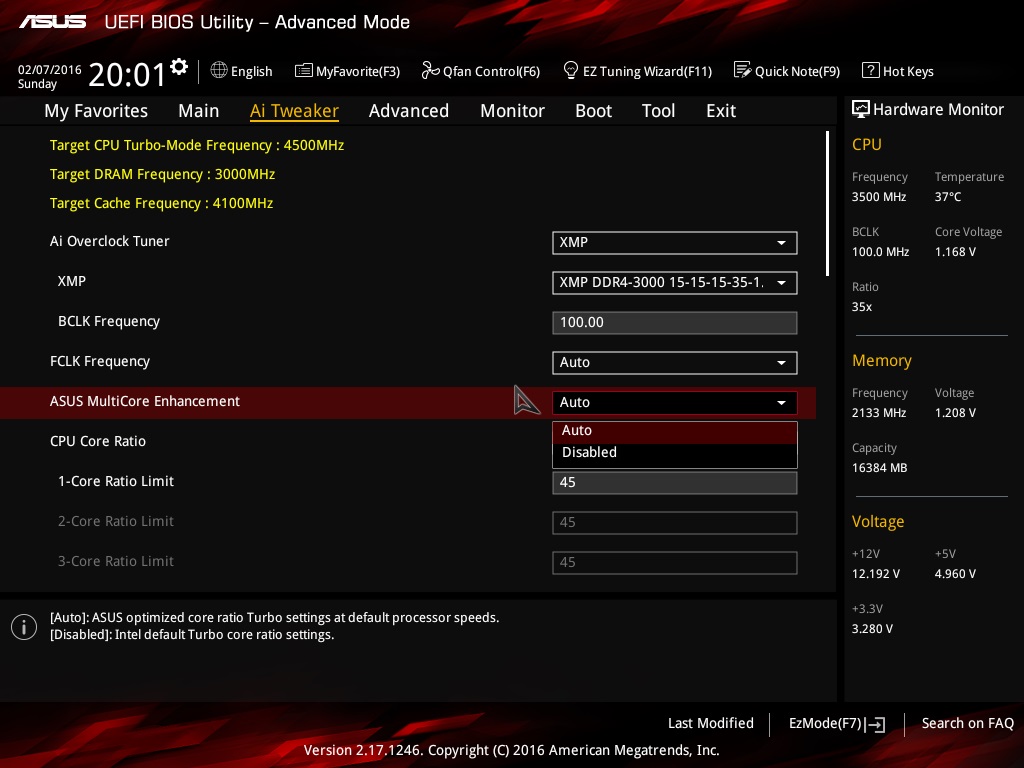The width and height of the screenshot is (1024, 768).
Task: Click the info circle icon in help area
Action: [x=24, y=627]
